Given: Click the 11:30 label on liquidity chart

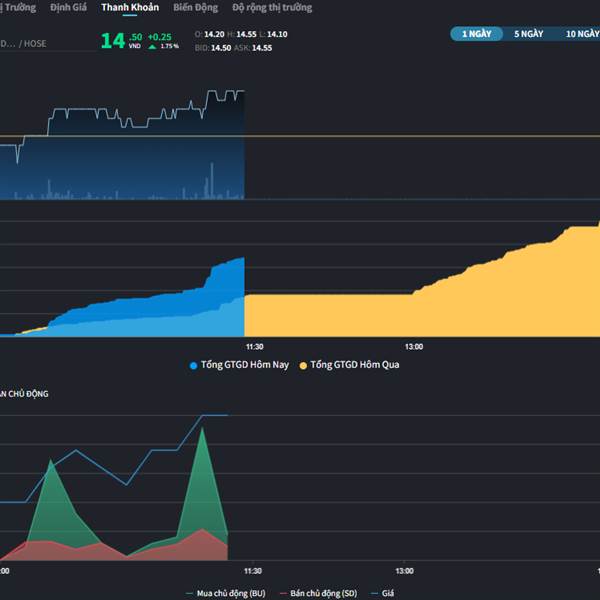Looking at the screenshot, I should [254, 347].
